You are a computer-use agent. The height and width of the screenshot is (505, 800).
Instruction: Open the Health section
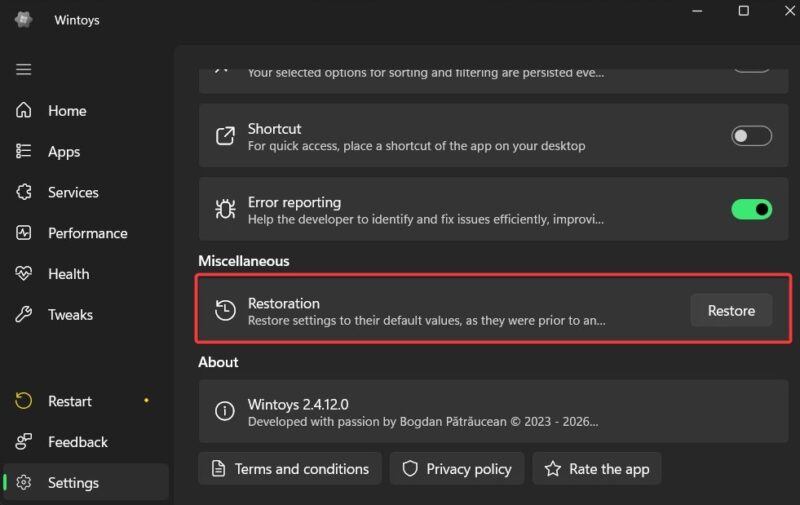coord(86,273)
